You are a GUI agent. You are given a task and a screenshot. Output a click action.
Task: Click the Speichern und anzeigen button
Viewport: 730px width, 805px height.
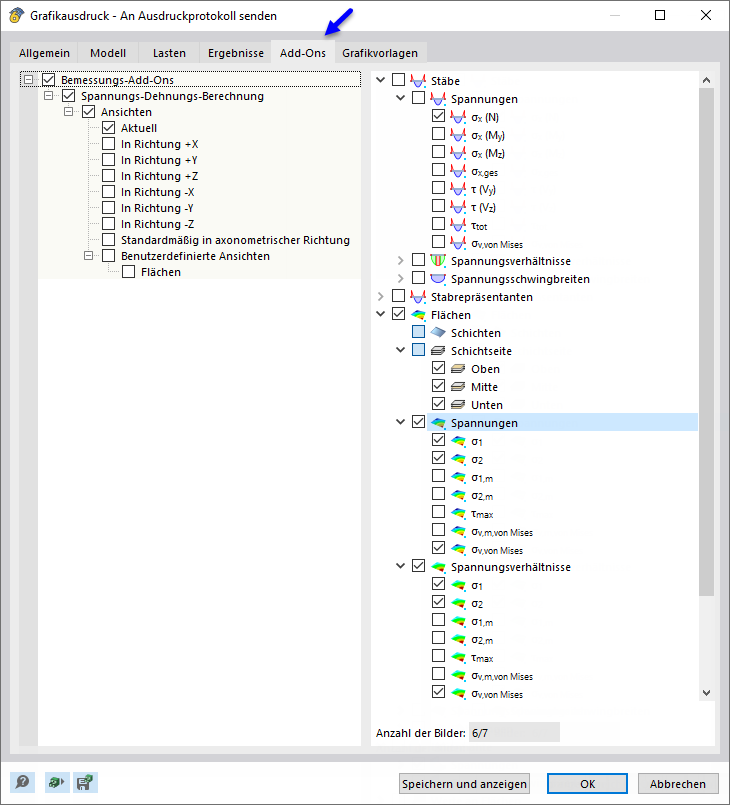point(464,783)
